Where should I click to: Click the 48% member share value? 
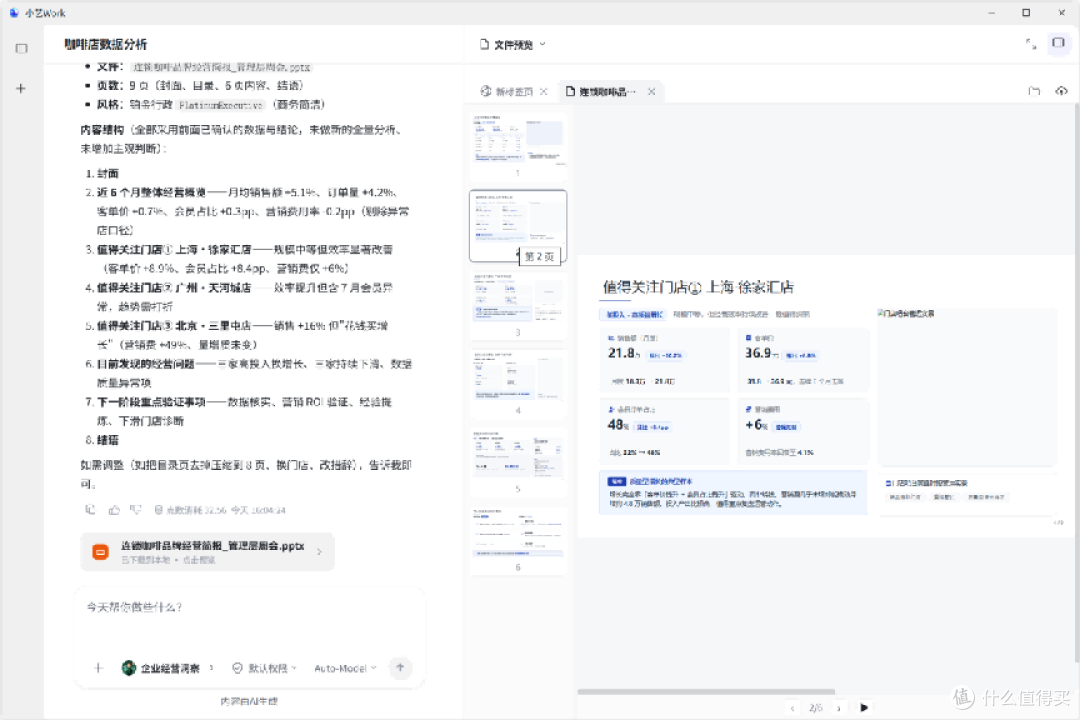tap(618, 425)
